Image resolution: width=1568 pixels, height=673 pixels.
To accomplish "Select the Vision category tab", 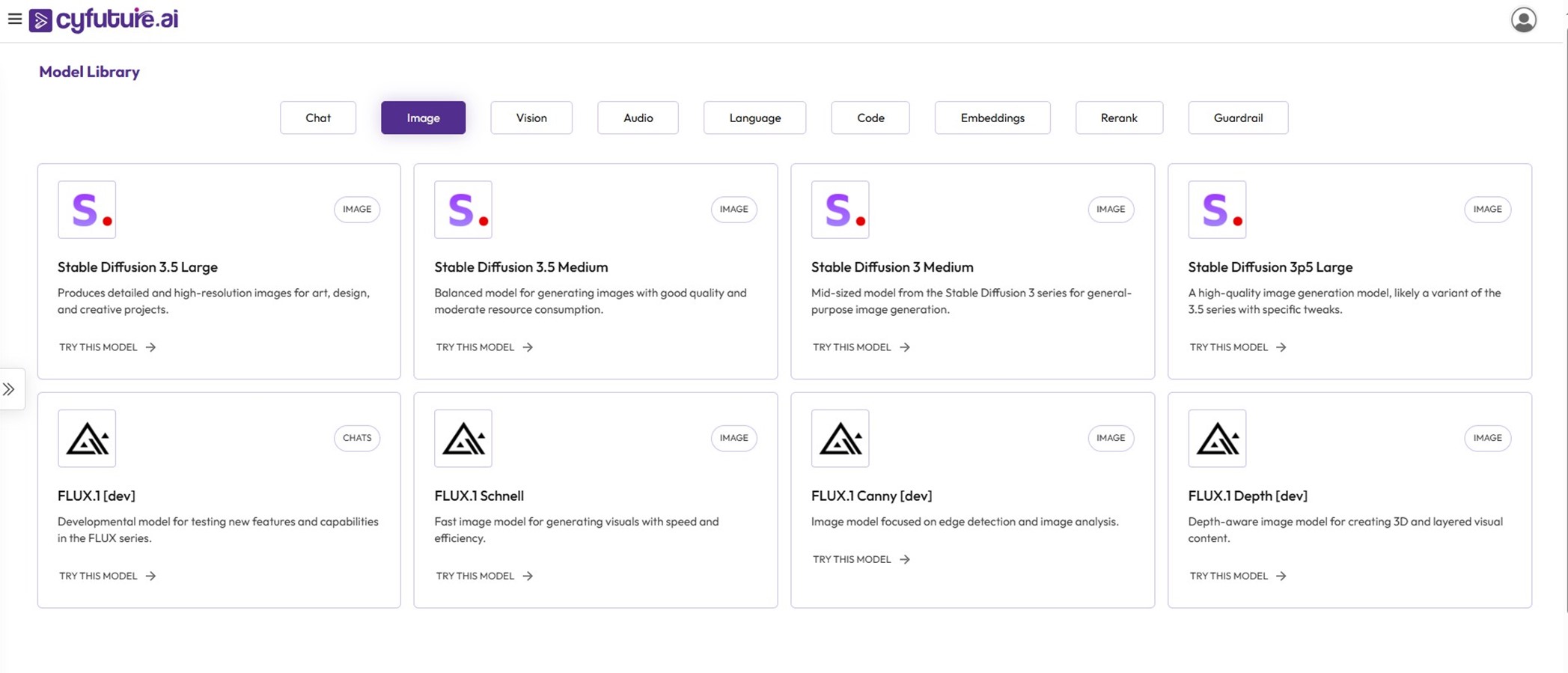I will [531, 118].
